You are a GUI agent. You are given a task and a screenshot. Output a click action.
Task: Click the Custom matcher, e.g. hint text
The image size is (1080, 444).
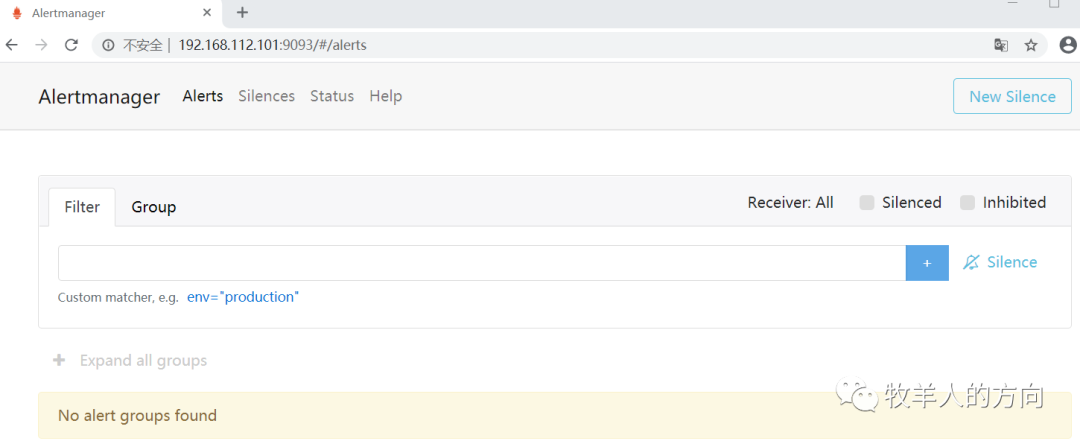pos(118,298)
